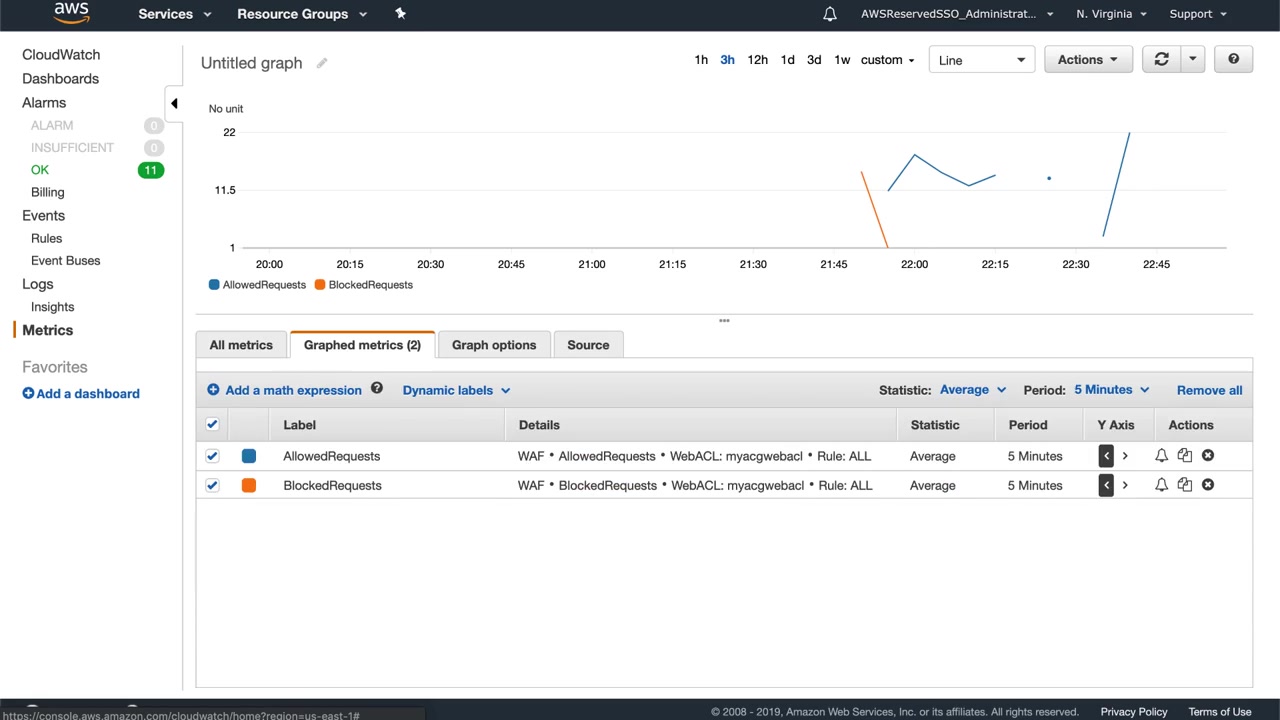Open the Graph options tab

494,345
